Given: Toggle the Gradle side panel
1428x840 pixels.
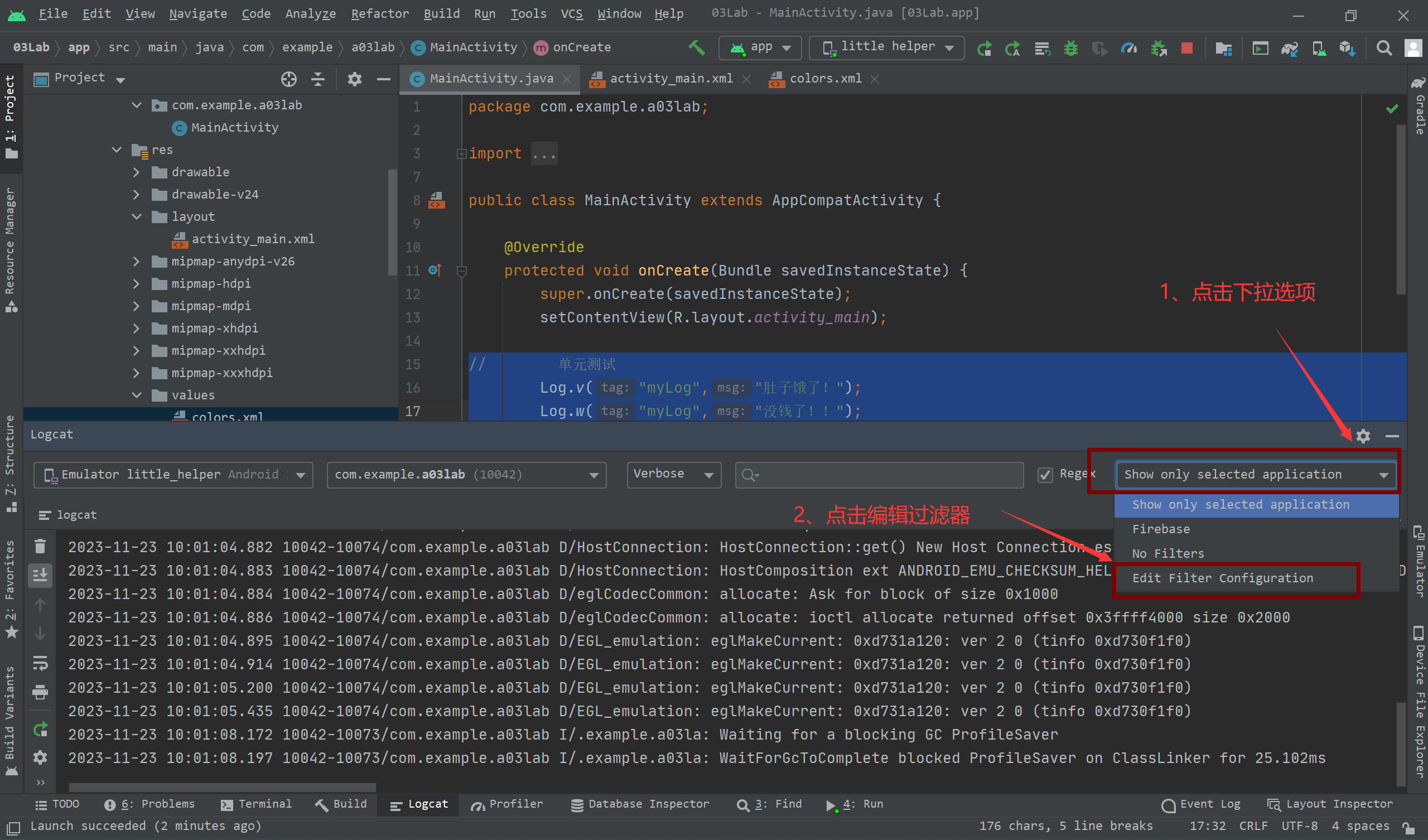Looking at the screenshot, I should click(x=1418, y=107).
